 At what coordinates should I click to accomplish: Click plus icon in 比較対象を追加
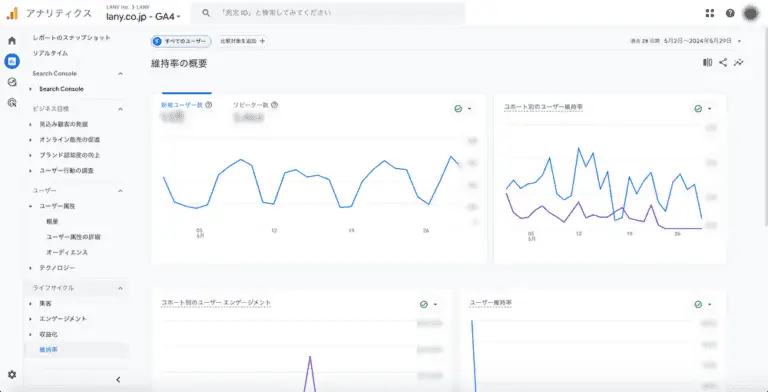tap(262, 41)
